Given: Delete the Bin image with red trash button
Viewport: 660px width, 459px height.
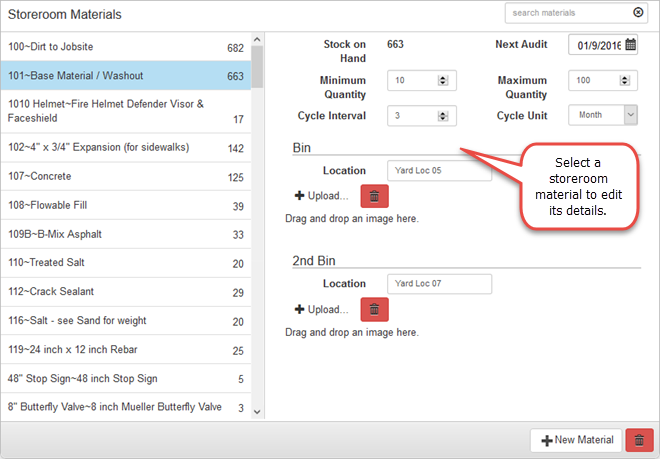Looking at the screenshot, I should [374, 196].
